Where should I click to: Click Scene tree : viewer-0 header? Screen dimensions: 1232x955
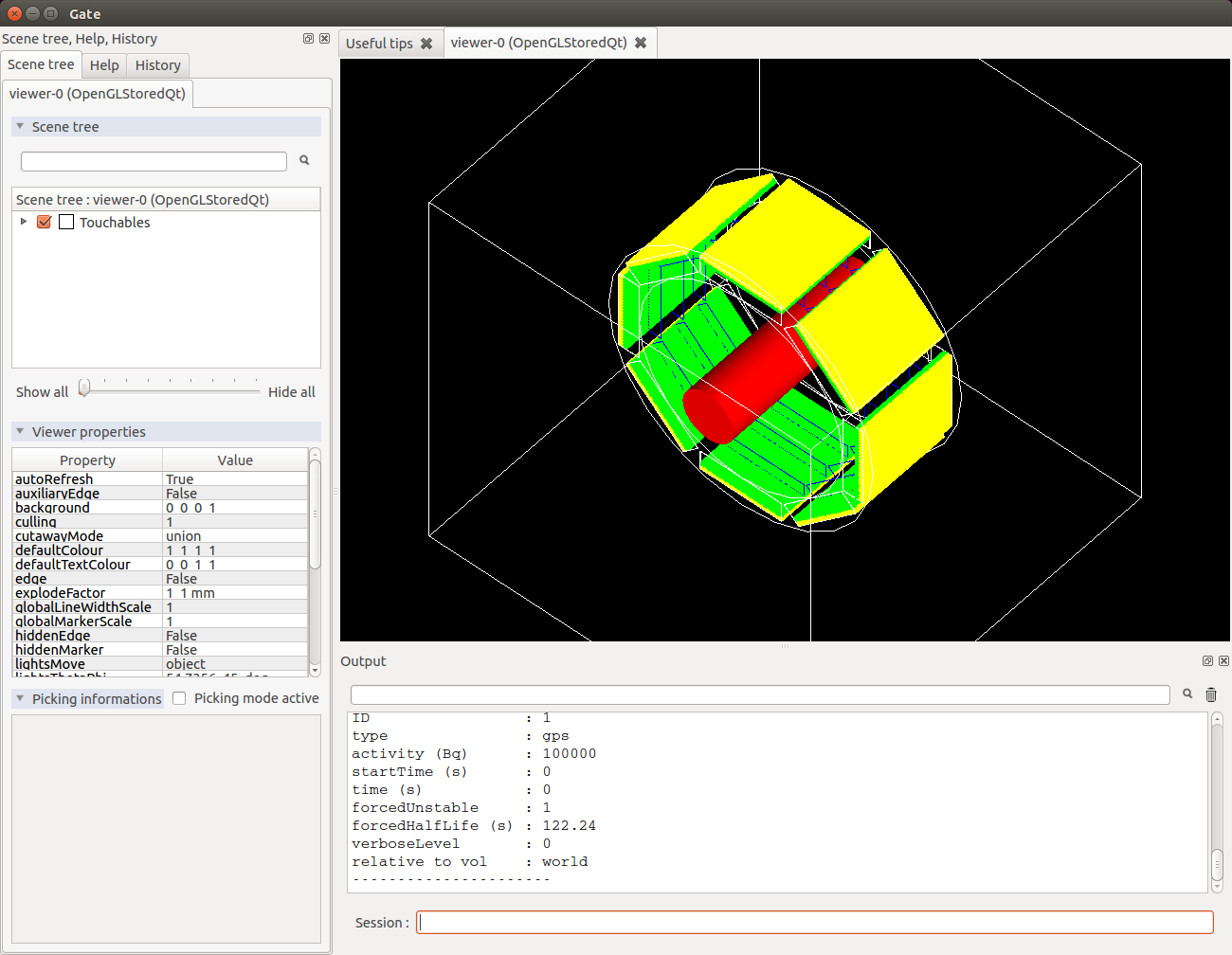click(166, 200)
